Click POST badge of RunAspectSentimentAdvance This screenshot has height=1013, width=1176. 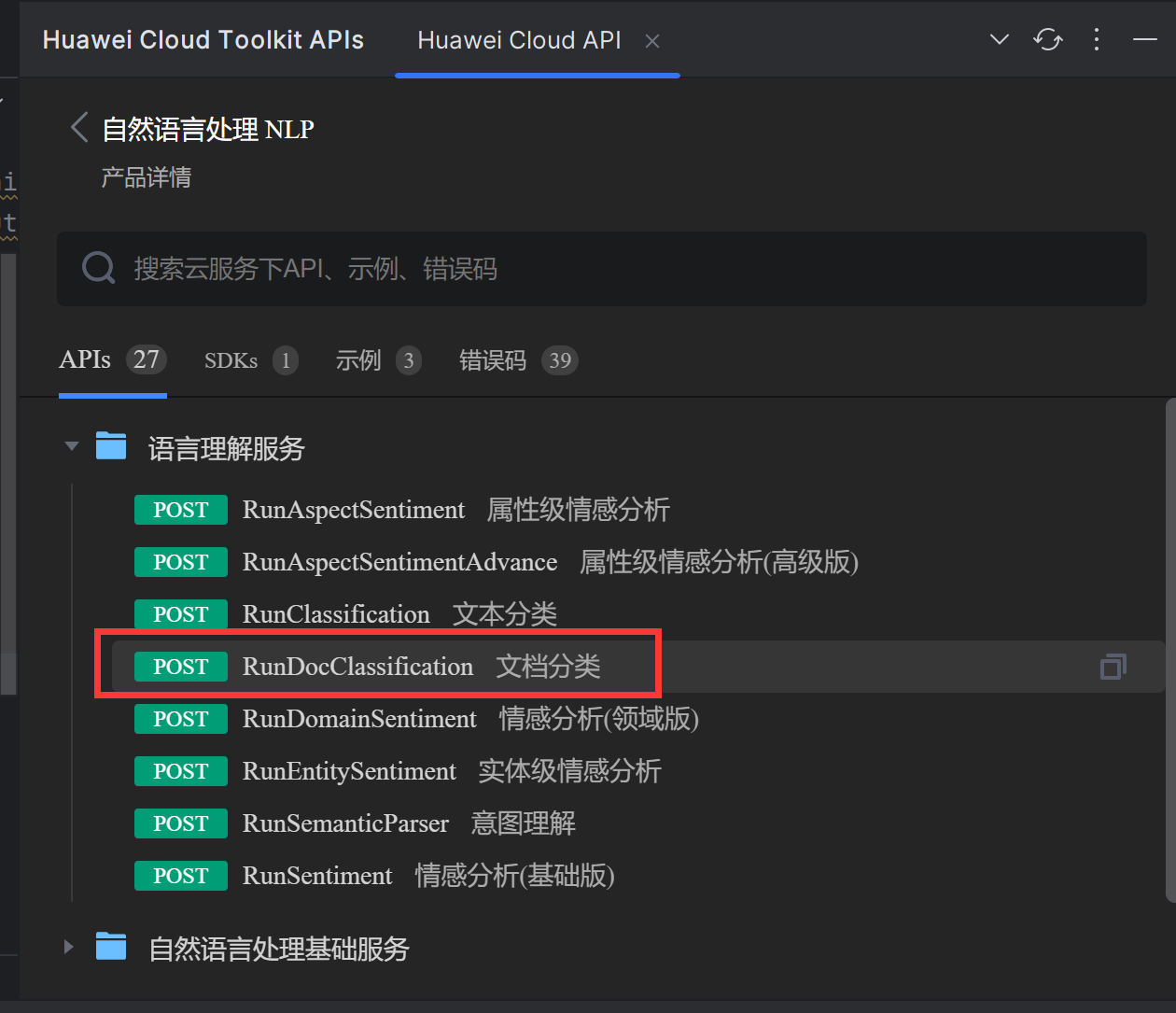pyautogui.click(x=181, y=562)
